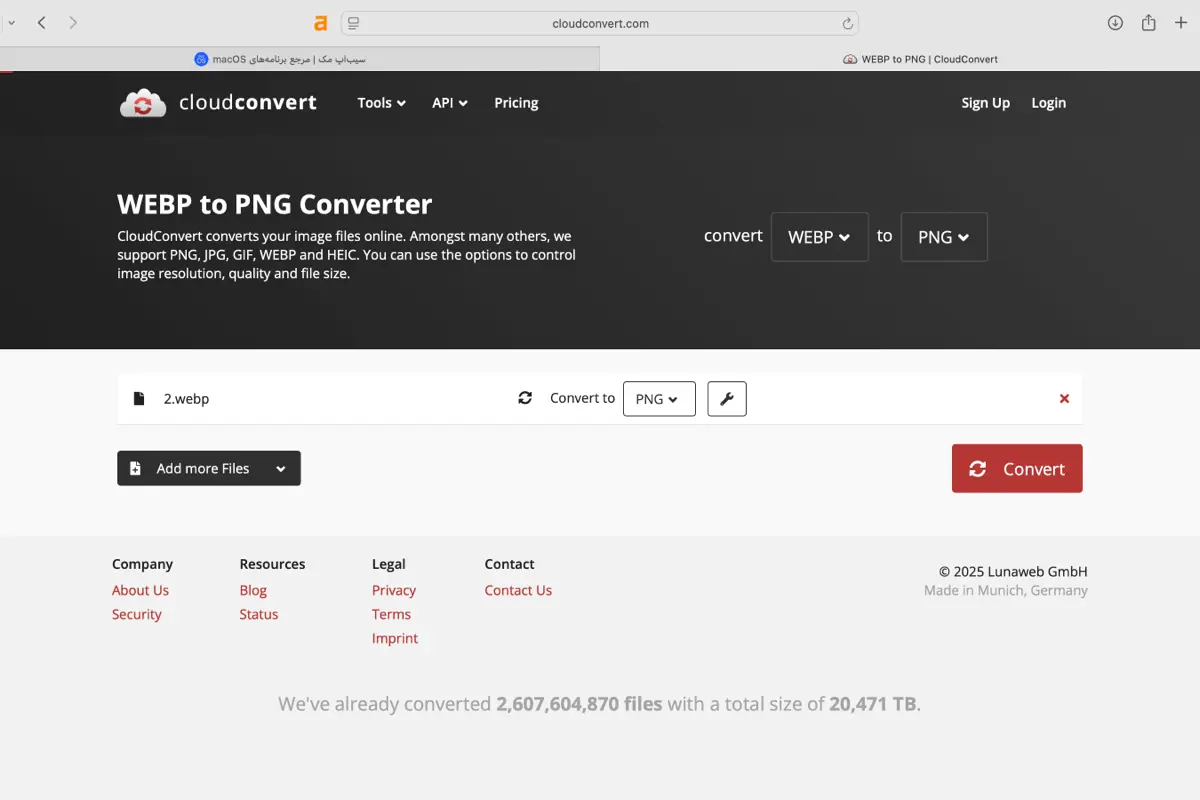Click the red Convert button
Image resolution: width=1200 pixels, height=800 pixels.
1017,468
